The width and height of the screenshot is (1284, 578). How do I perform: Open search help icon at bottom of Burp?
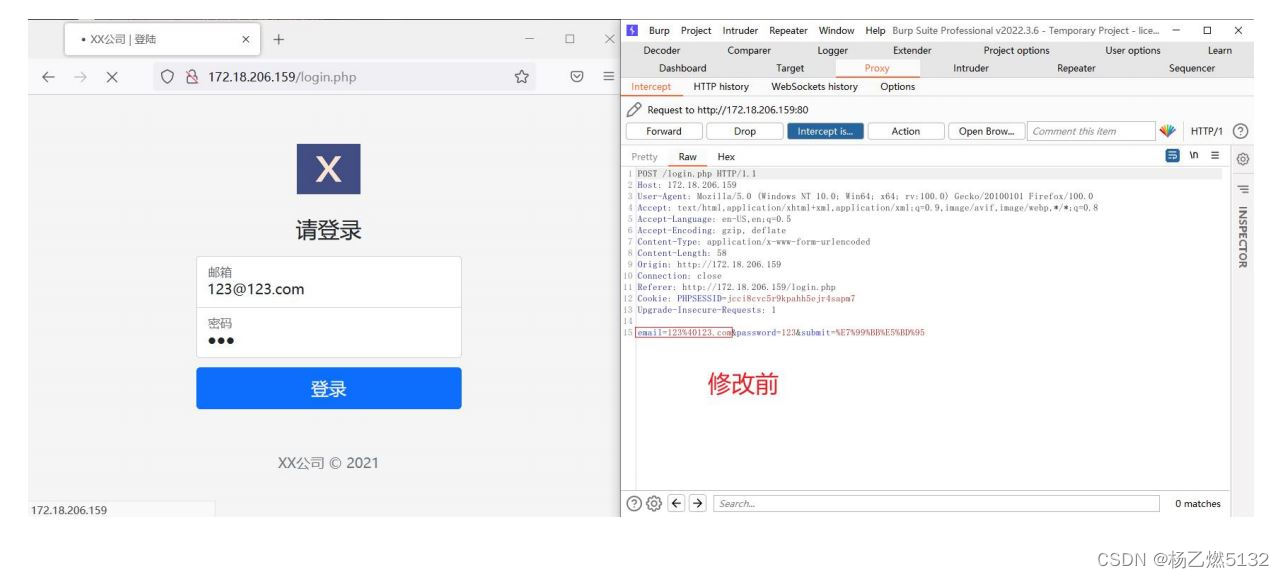point(634,503)
